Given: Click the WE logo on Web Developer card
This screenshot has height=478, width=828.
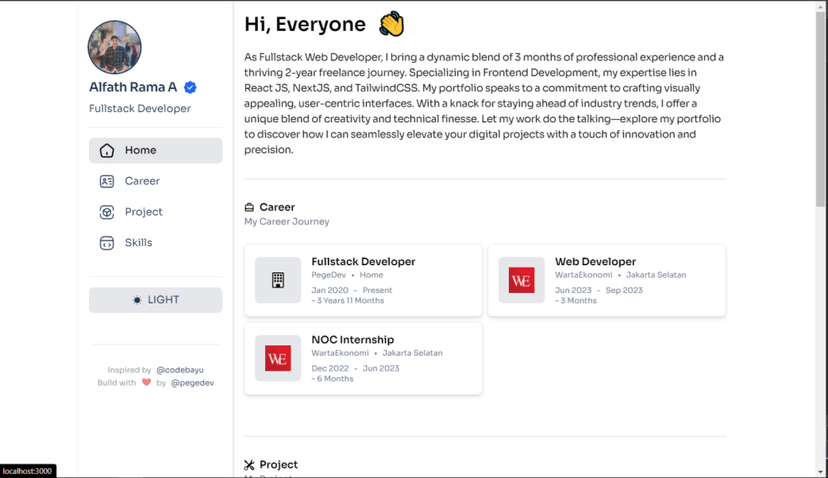Looking at the screenshot, I should pos(521,280).
